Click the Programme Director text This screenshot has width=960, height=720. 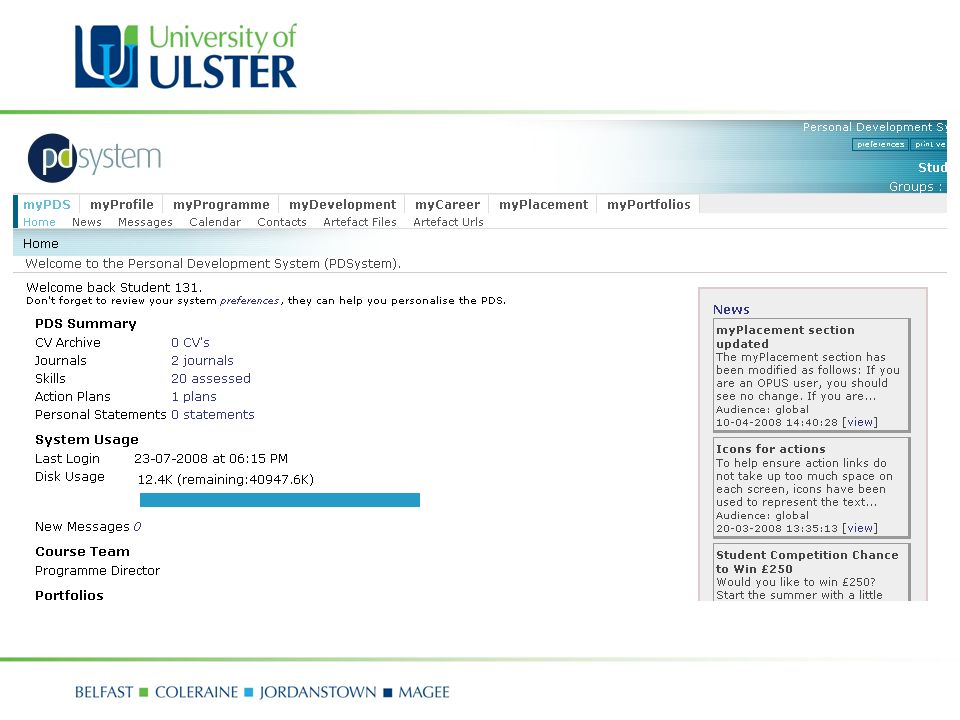97,571
